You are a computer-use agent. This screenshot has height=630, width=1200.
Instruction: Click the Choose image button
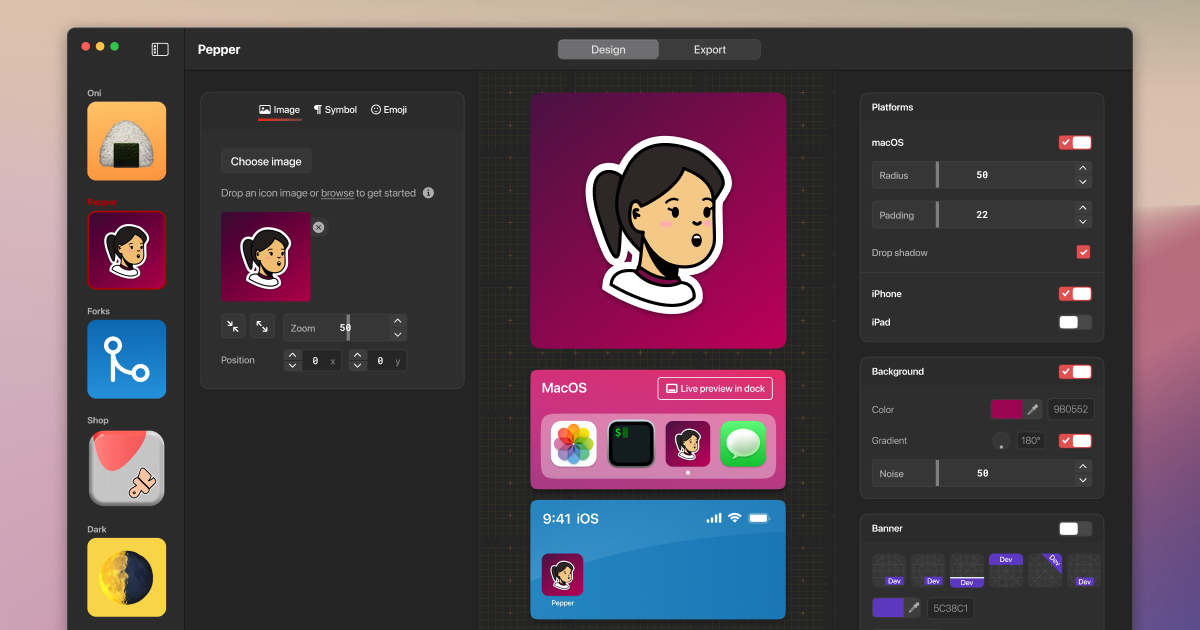point(265,160)
